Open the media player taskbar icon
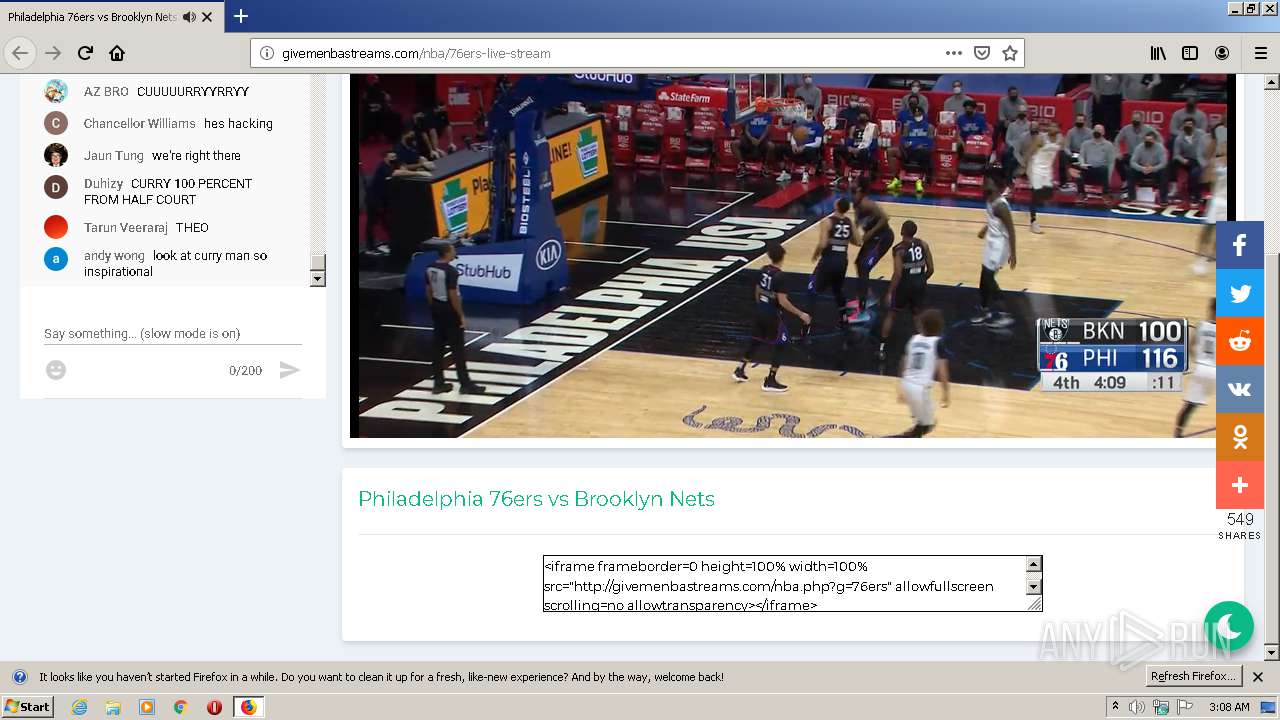Viewport: 1280px width, 720px height. point(147,707)
